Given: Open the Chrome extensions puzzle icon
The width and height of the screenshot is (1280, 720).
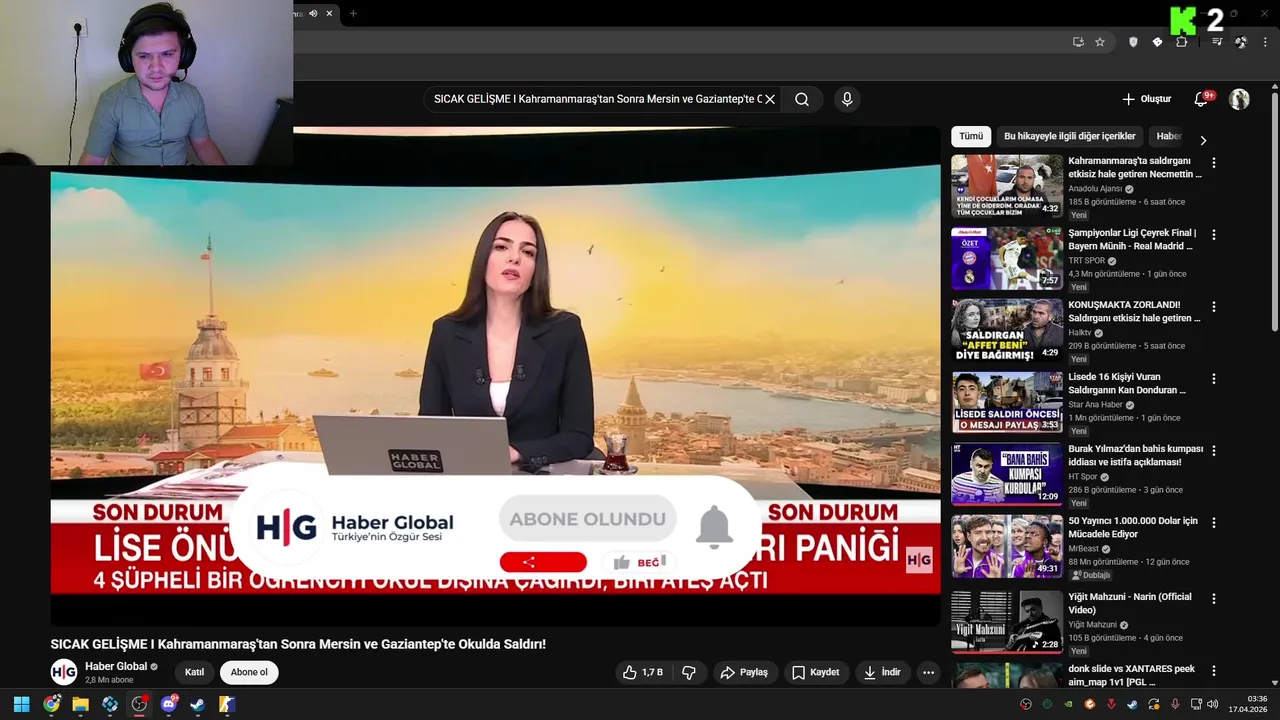Looking at the screenshot, I should (x=1181, y=42).
